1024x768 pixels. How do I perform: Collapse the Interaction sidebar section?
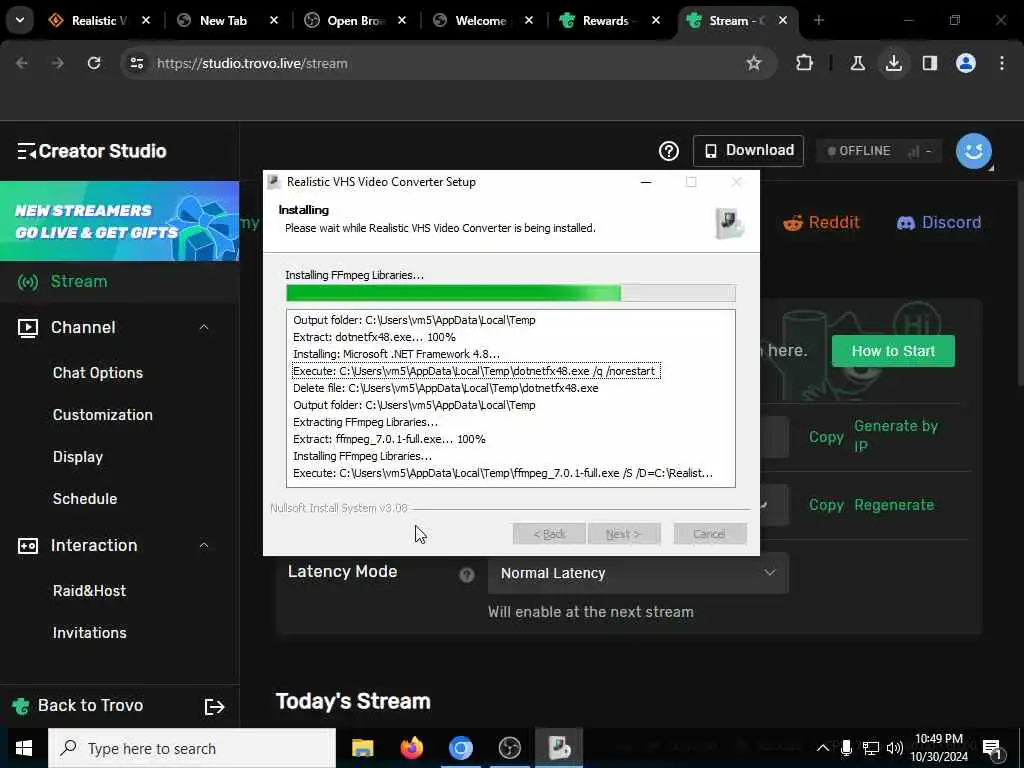204,545
